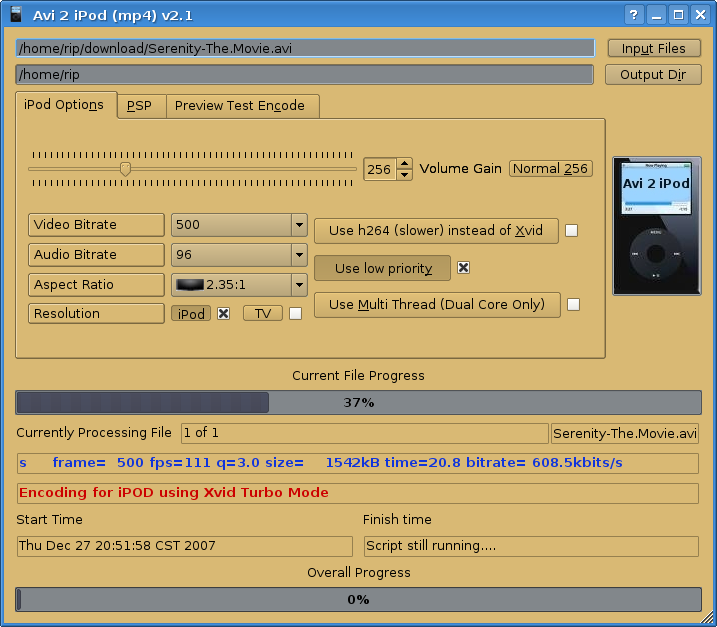This screenshot has width=717, height=627.
Task: Click the window resize grip corner
Action: point(708,618)
